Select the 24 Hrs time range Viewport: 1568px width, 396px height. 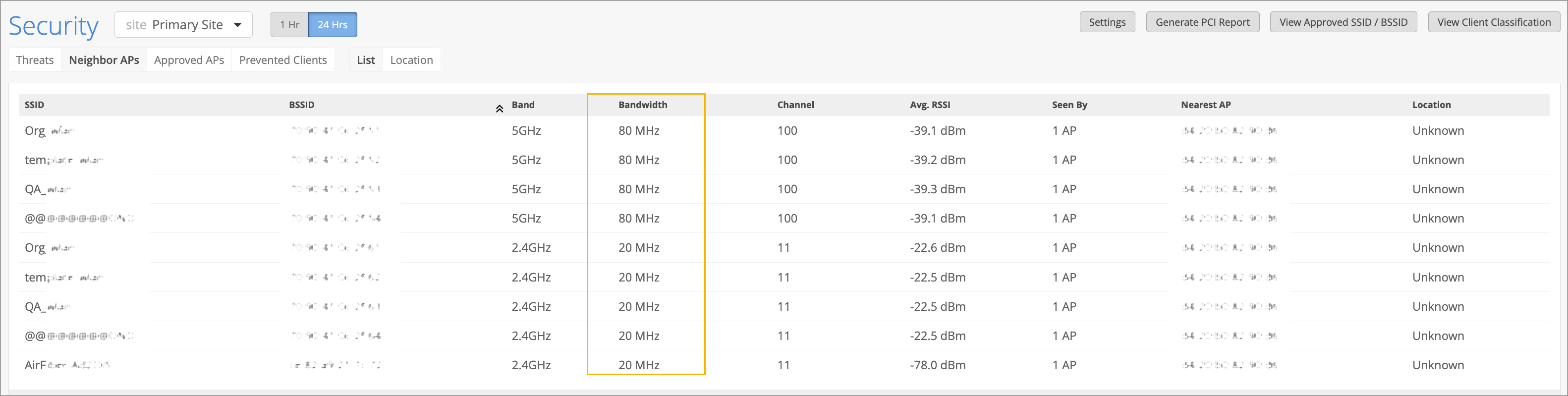(333, 25)
